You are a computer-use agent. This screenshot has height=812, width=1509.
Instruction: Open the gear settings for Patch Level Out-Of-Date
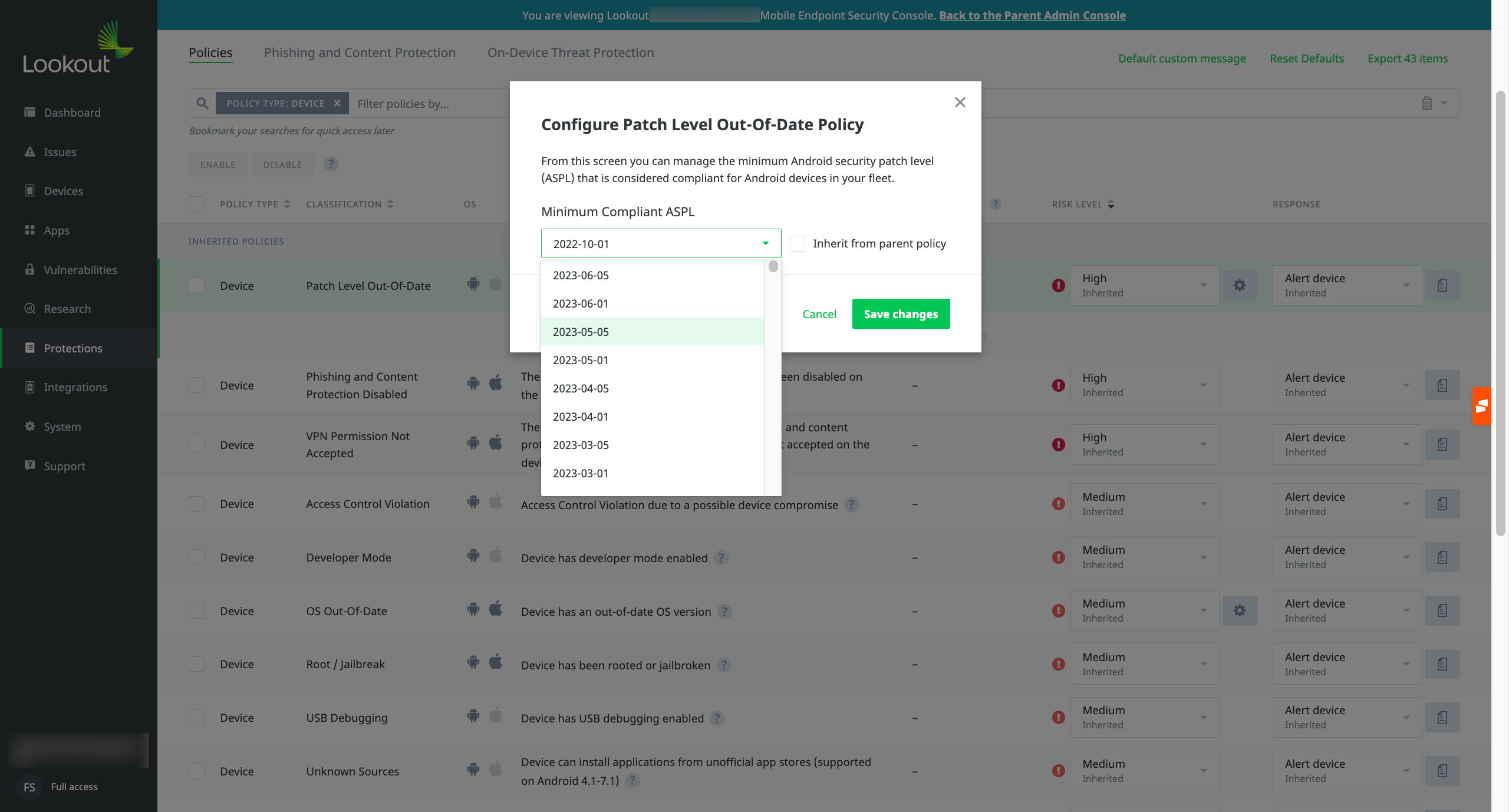(x=1240, y=286)
